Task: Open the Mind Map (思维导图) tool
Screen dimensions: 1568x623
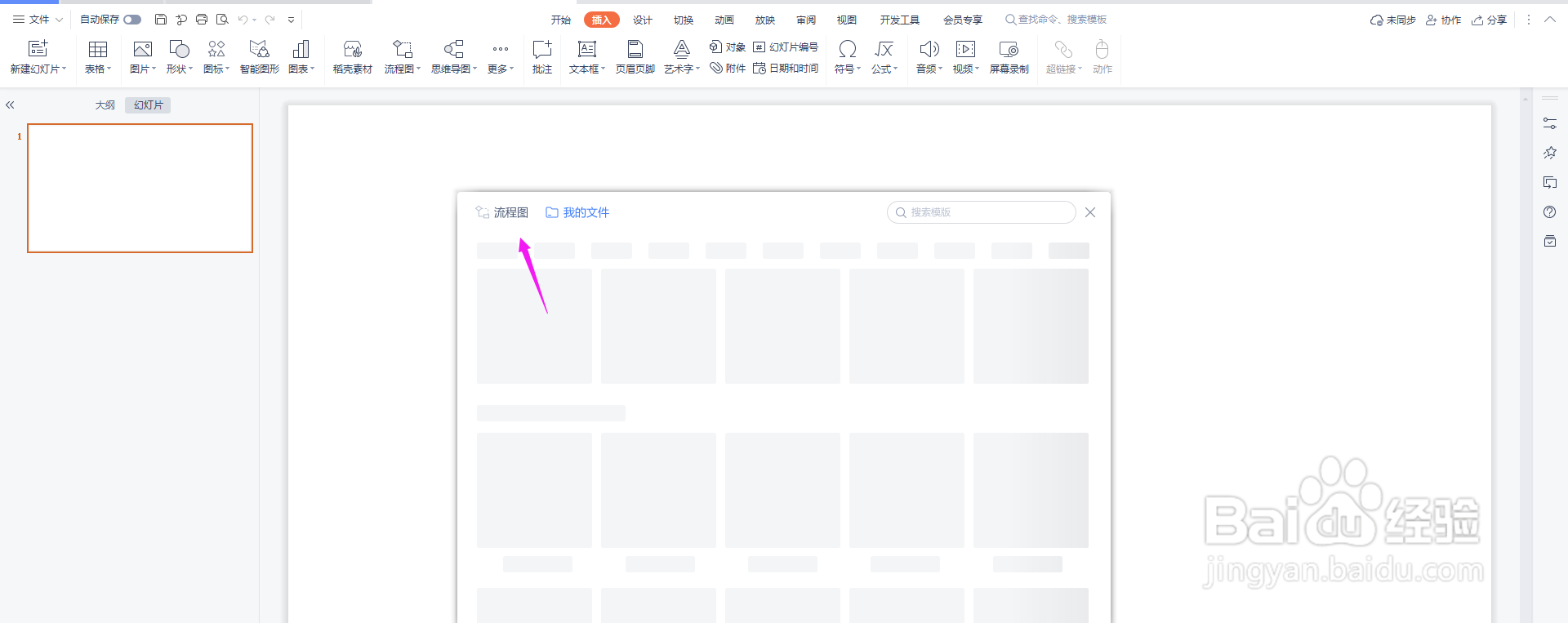Action: coord(454,57)
